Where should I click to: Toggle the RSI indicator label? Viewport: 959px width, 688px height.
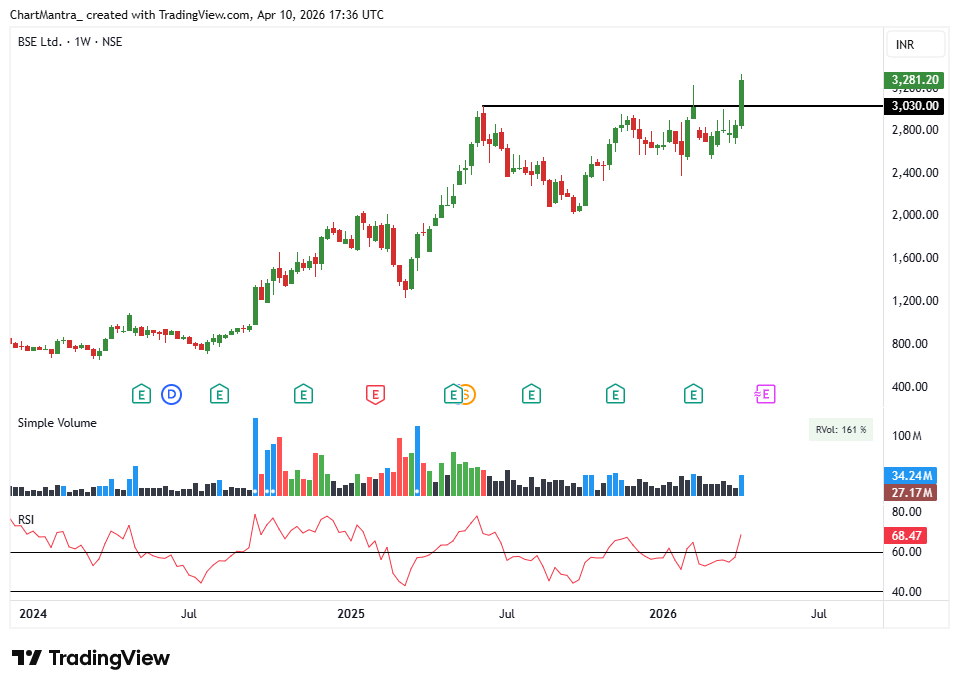(25, 517)
